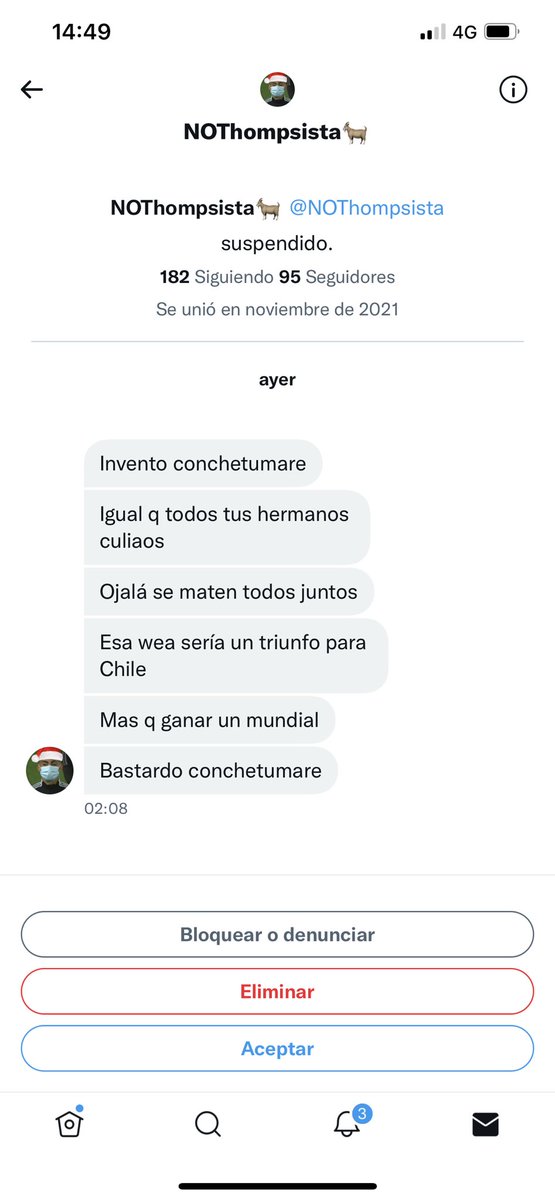This screenshot has height=1200, width=555.
Task: Tap the header profile avatar
Action: pyautogui.click(x=277, y=90)
